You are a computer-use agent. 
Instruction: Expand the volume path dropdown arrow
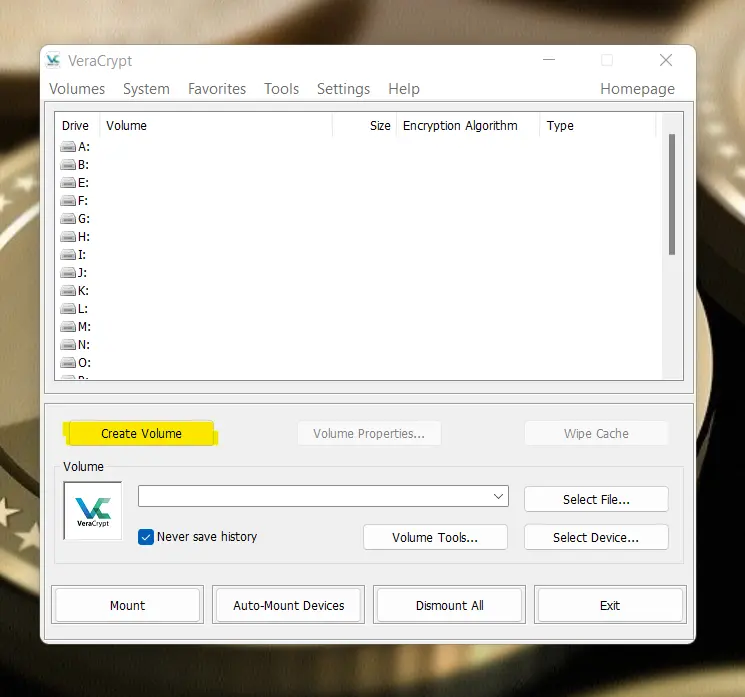coord(498,496)
